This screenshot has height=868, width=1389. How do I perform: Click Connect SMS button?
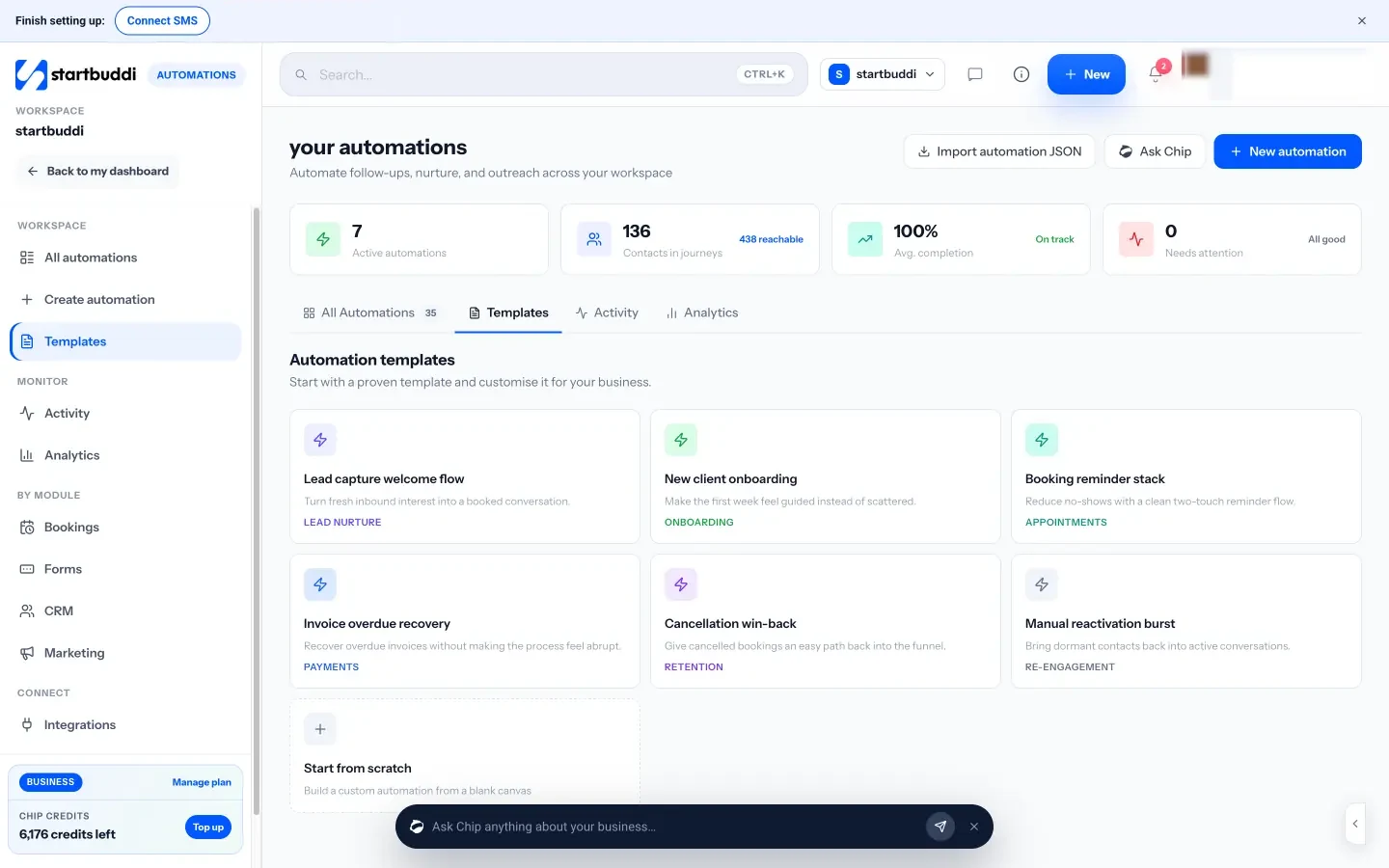162,20
